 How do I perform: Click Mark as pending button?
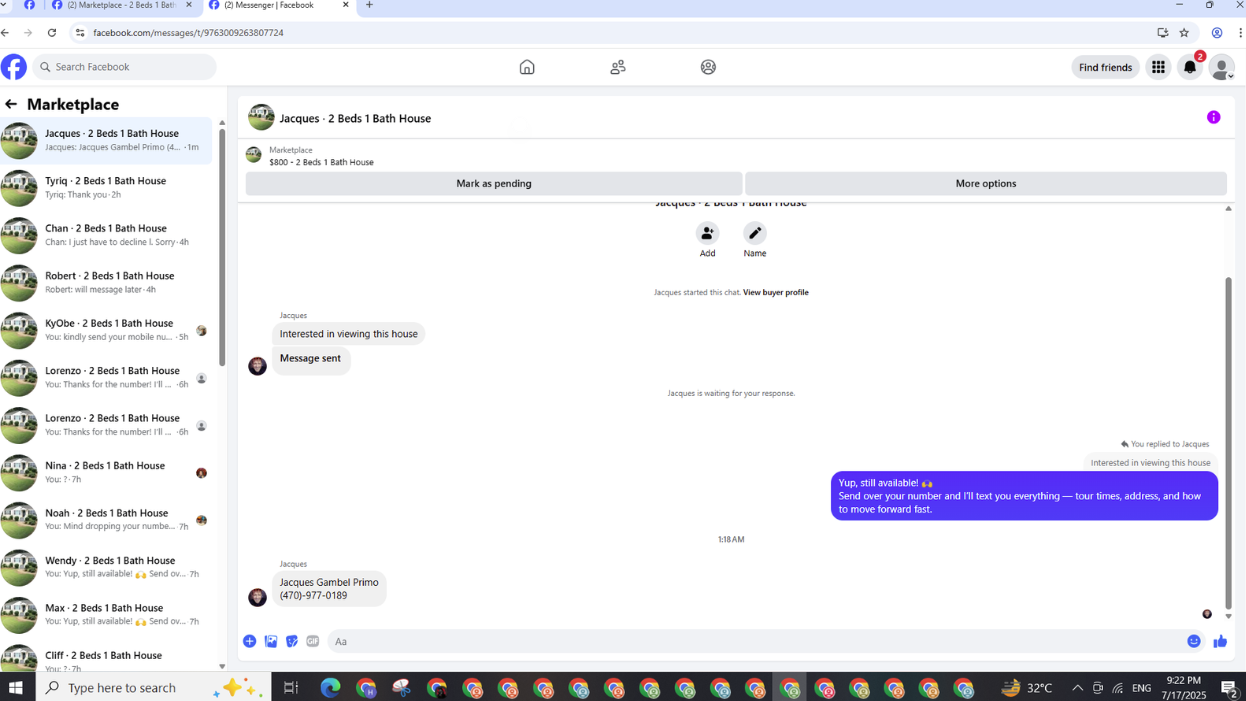pyautogui.click(x=494, y=183)
